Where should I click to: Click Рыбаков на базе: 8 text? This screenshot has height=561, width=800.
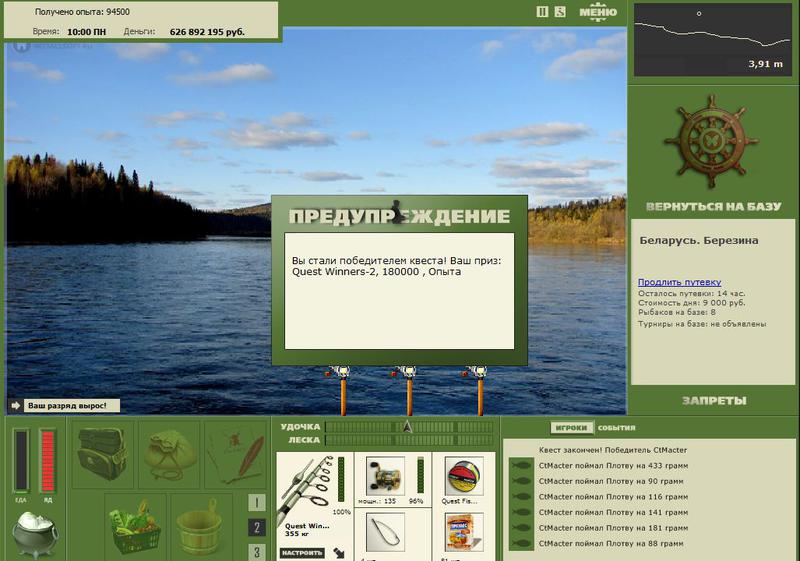(x=677, y=312)
